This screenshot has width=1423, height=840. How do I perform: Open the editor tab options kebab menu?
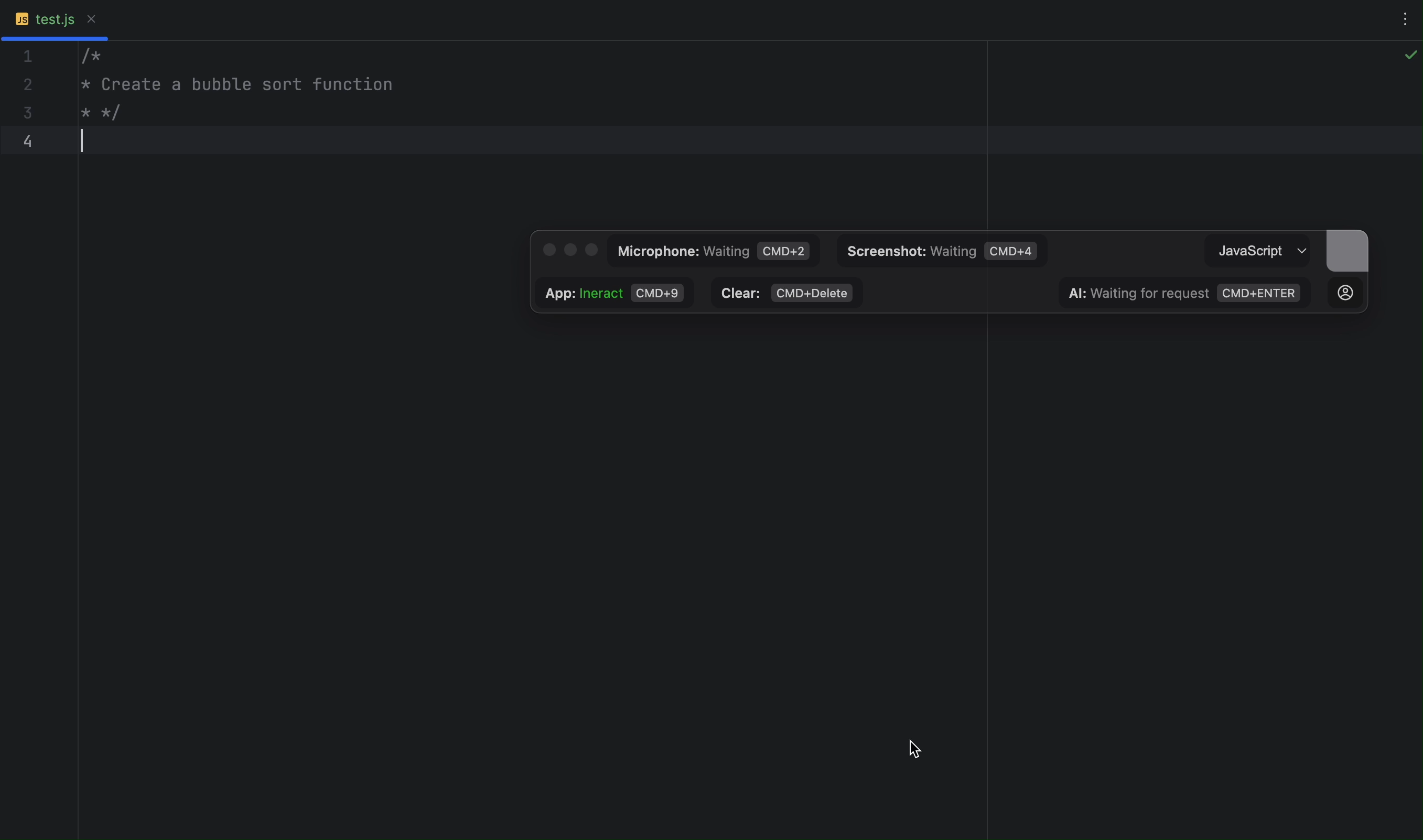1405,20
